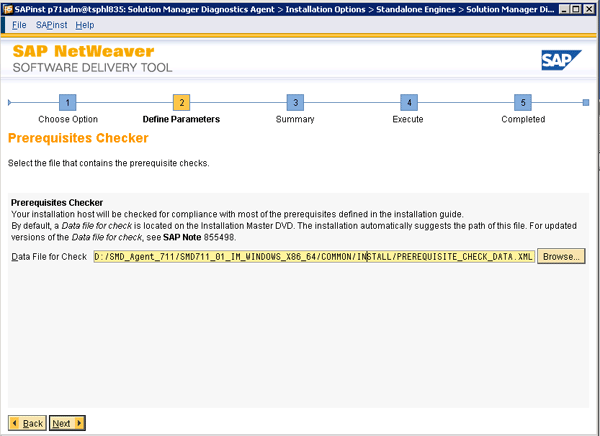Maximize the SAPinst window
Viewport: 600px width, 436px height.
point(576,9)
